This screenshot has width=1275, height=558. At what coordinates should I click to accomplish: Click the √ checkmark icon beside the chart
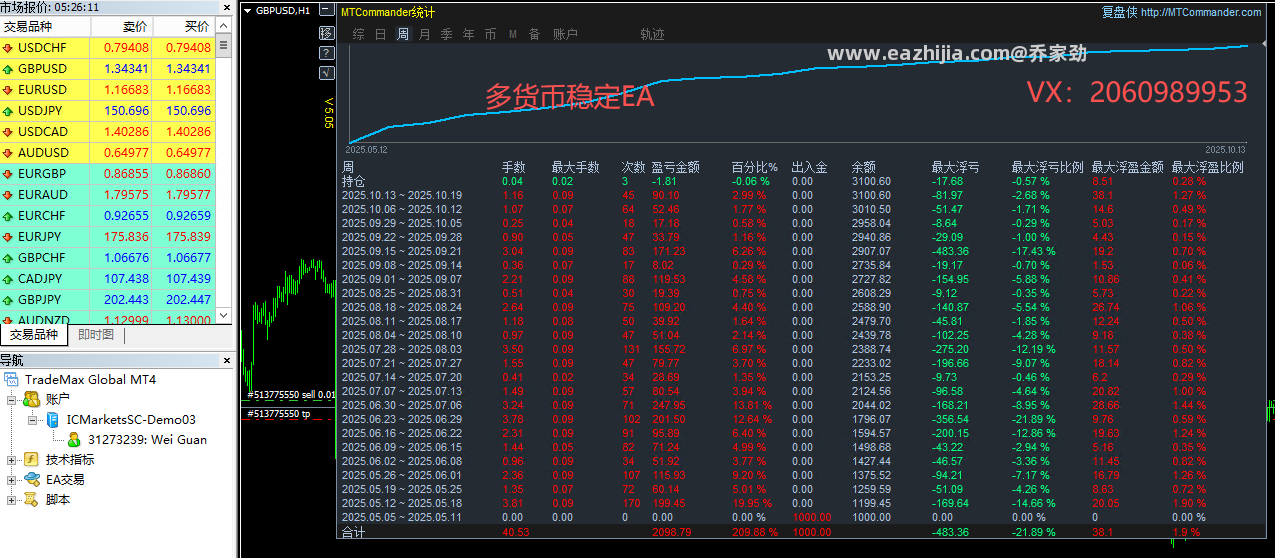[x=327, y=73]
